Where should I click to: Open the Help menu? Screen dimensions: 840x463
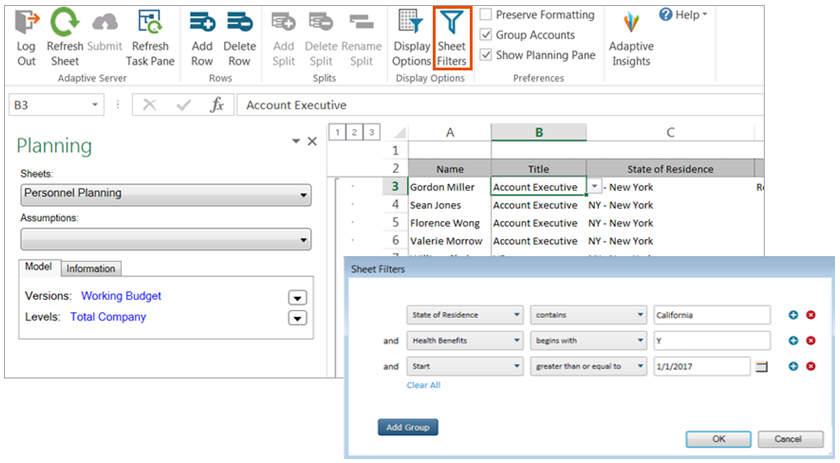pos(683,15)
